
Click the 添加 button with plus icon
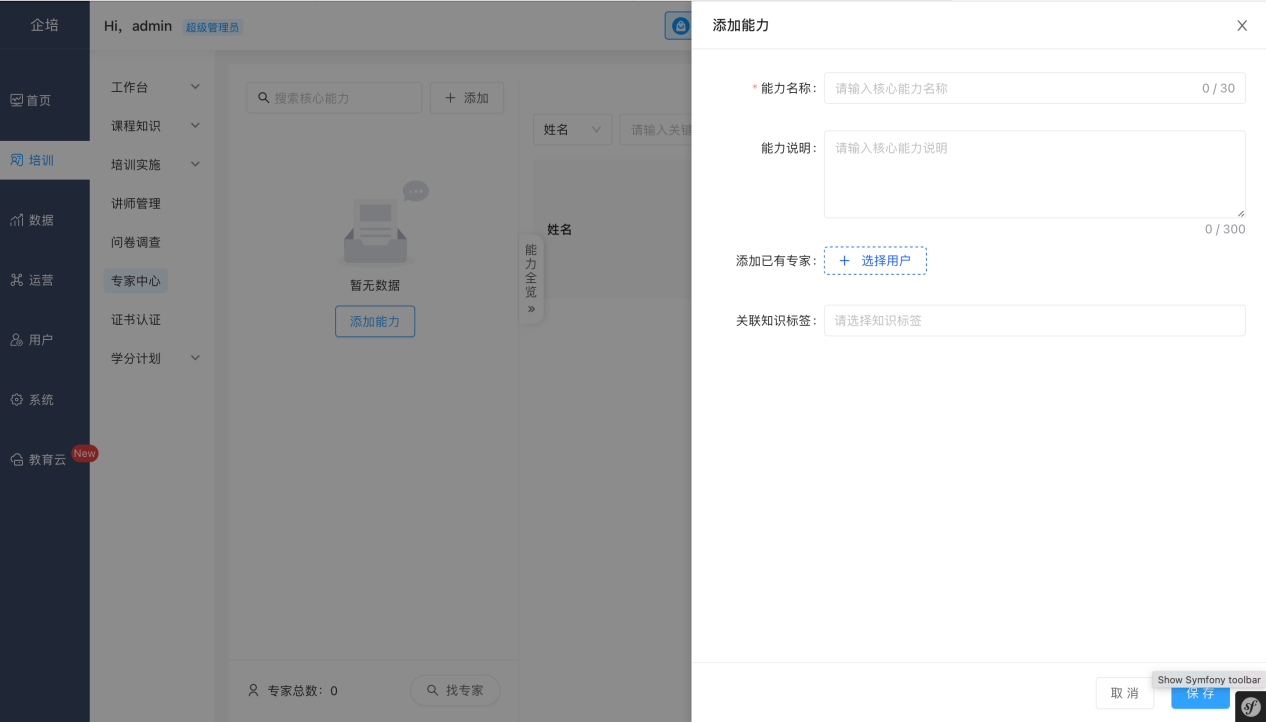[x=467, y=98]
